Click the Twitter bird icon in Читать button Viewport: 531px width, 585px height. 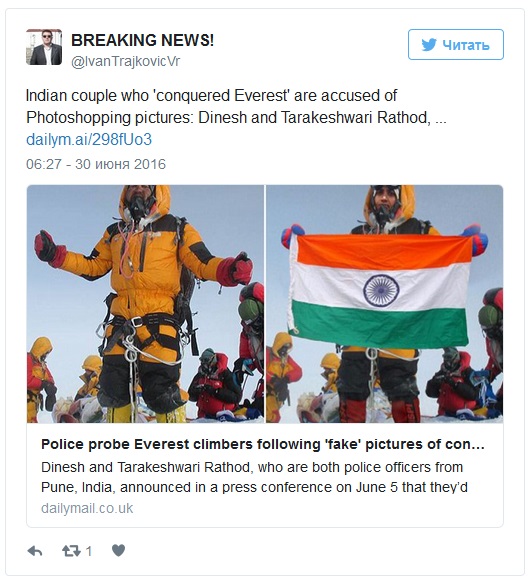(x=429, y=45)
